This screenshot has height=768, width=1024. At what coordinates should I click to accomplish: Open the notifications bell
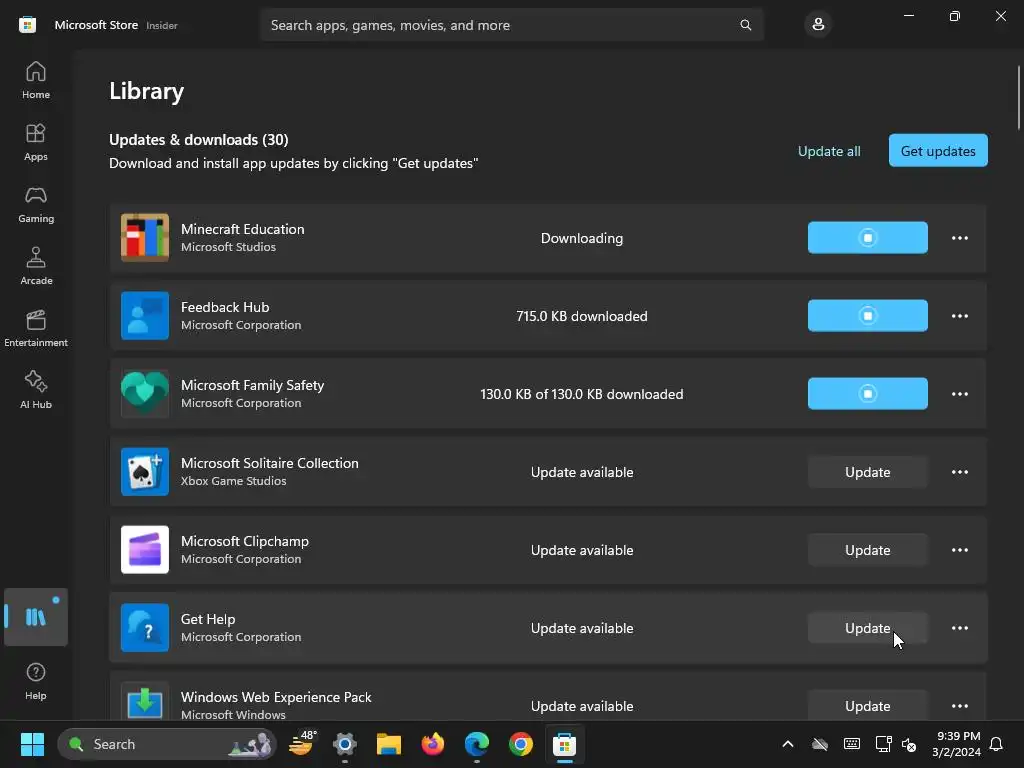coord(996,744)
